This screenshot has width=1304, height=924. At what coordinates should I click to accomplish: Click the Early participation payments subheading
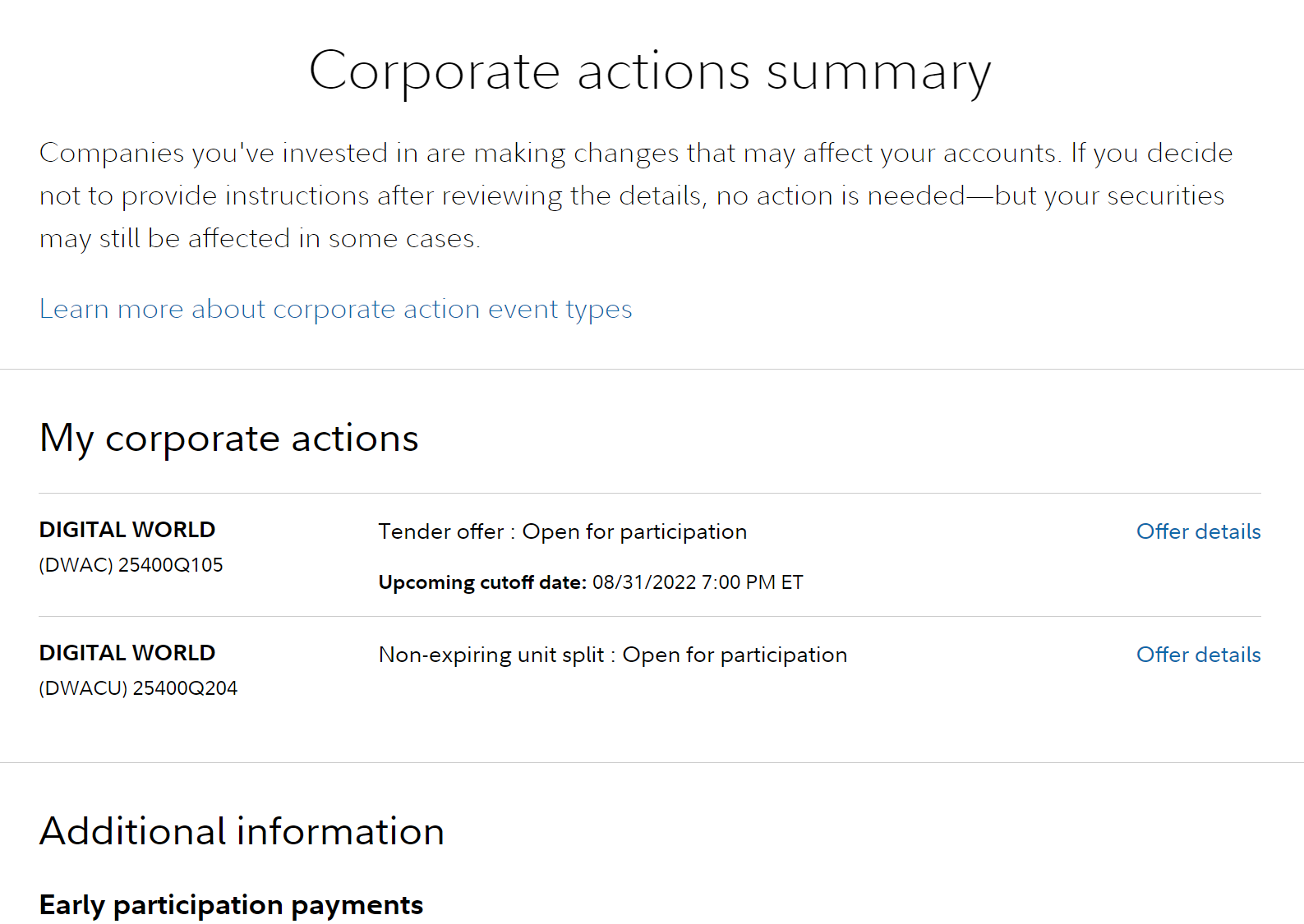click(x=231, y=905)
